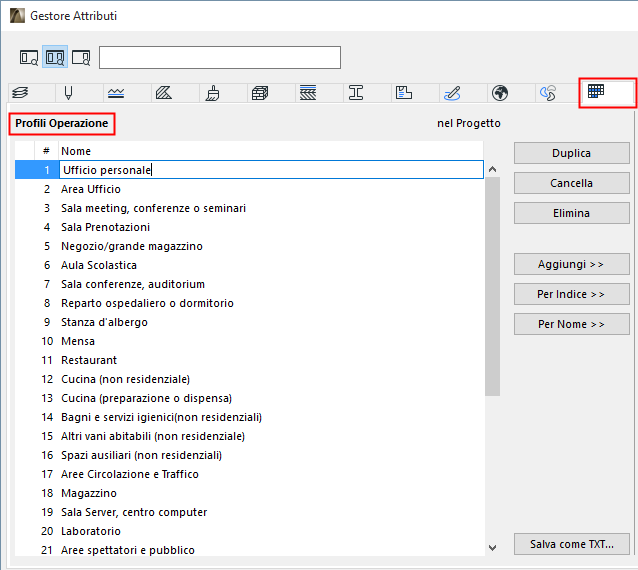The image size is (638, 570).
Task: Open the Surfaces paintbrush tab
Action: point(212,93)
